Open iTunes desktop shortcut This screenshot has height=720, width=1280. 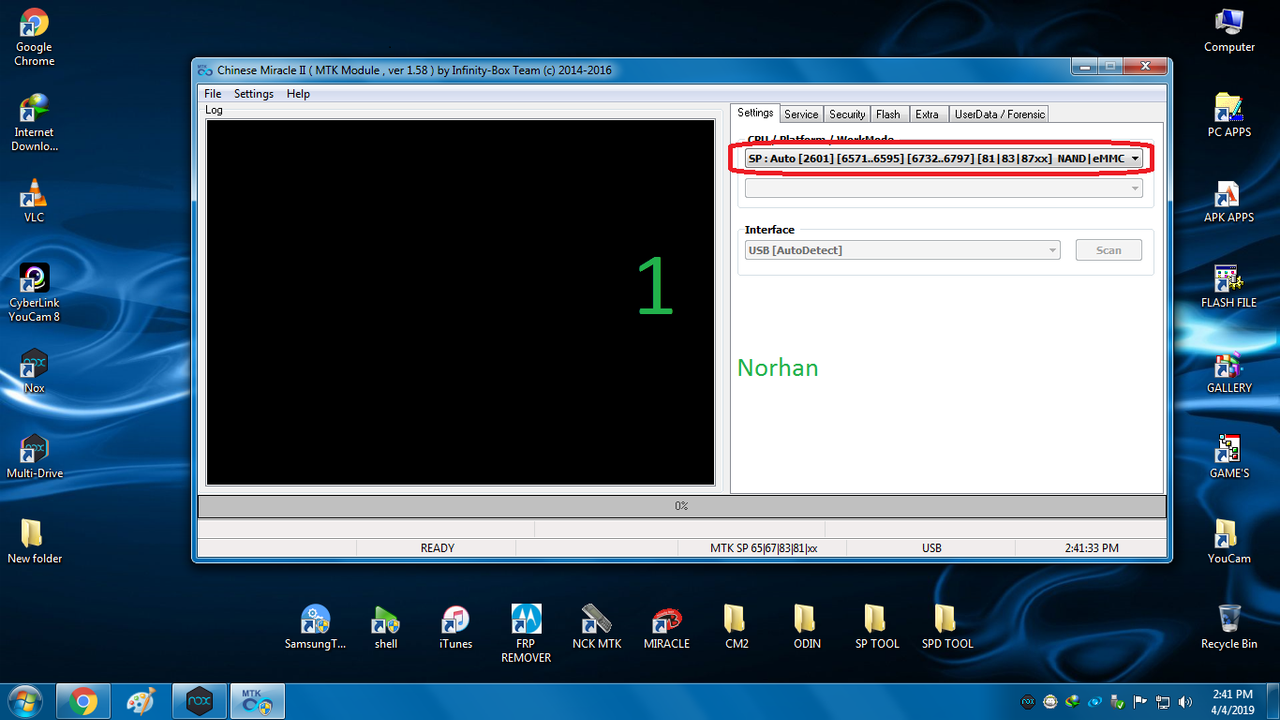[456, 627]
